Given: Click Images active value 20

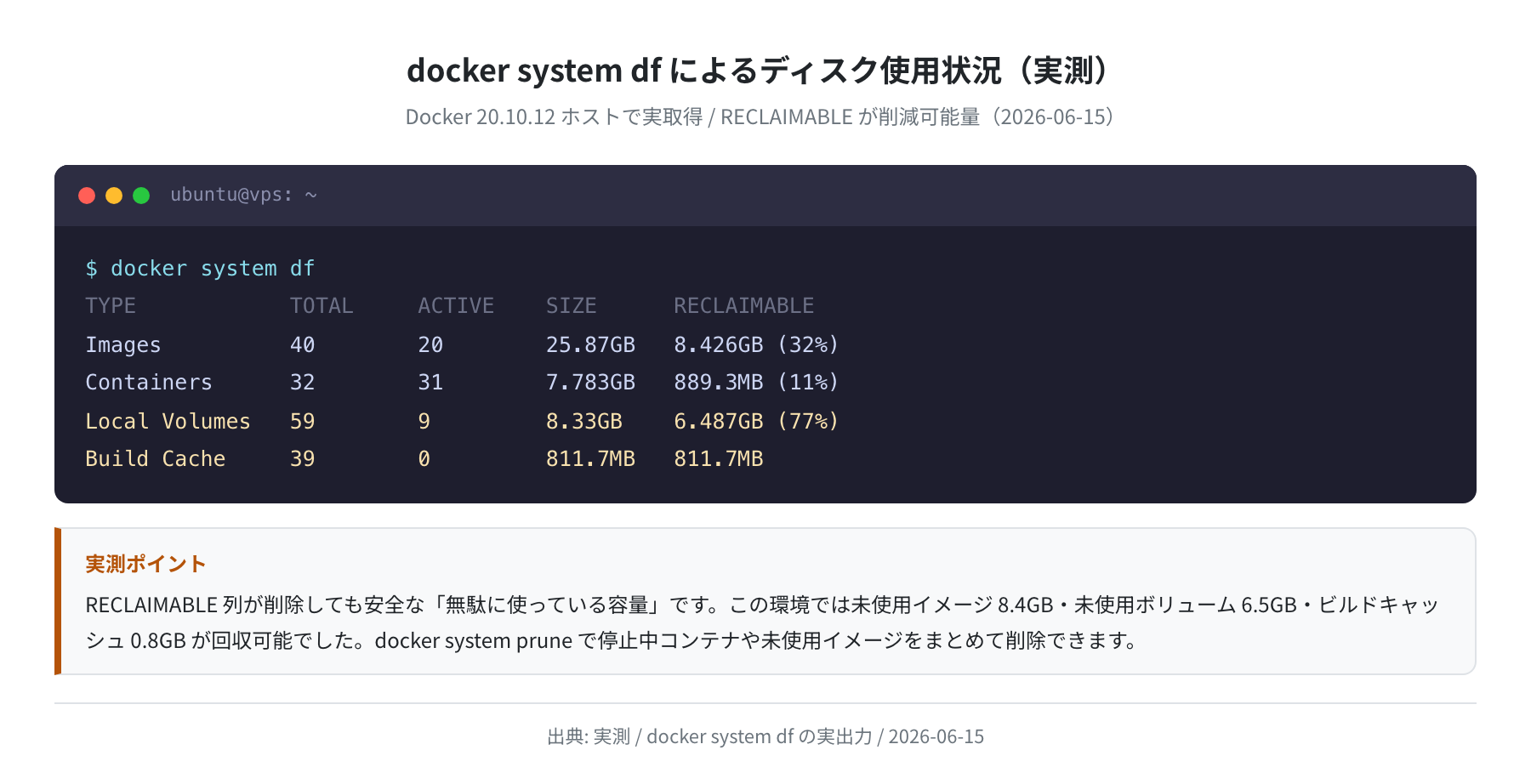Looking at the screenshot, I should pos(430,345).
